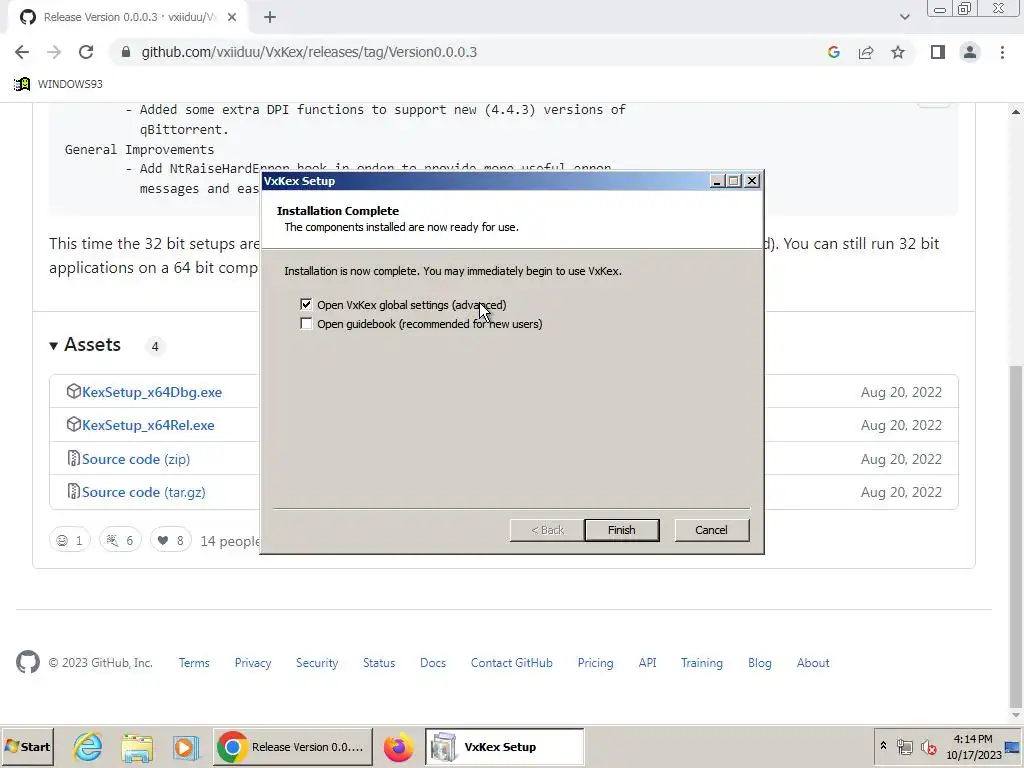Image resolution: width=1024 pixels, height=768 pixels.
Task: Open About footer link
Action: (x=813, y=663)
